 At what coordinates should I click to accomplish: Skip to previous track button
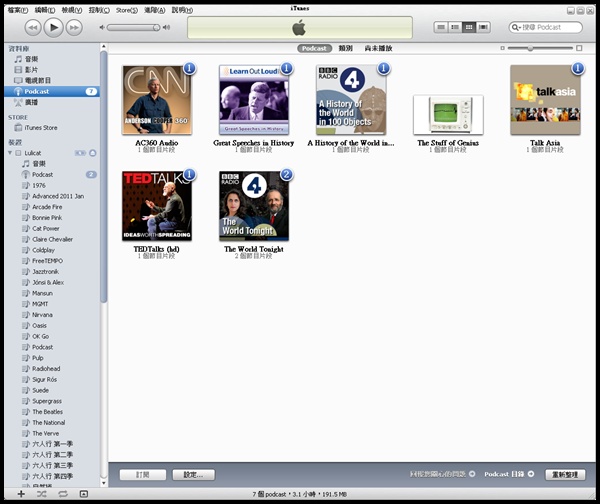(x=33, y=28)
